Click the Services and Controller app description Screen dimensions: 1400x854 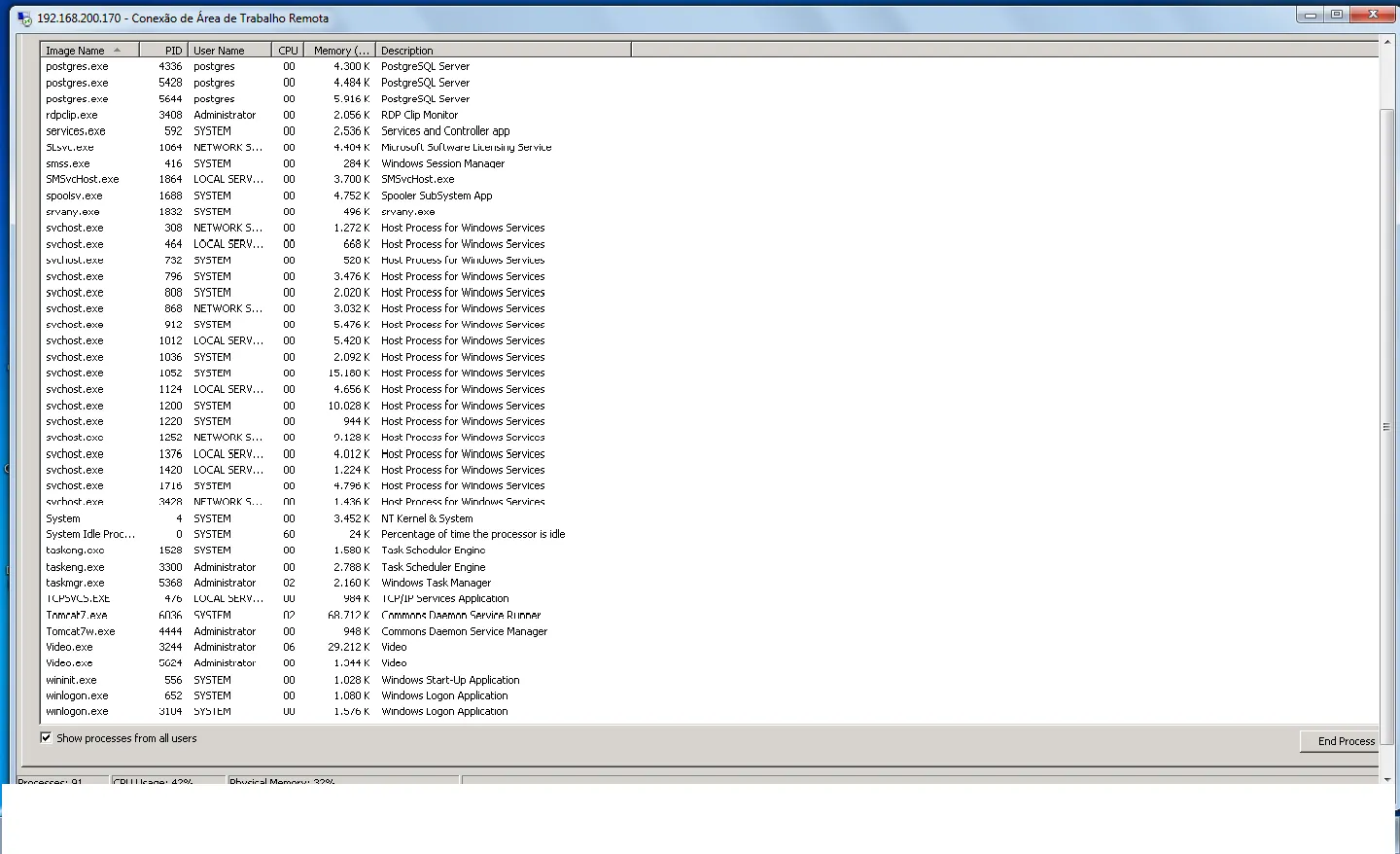[445, 131]
